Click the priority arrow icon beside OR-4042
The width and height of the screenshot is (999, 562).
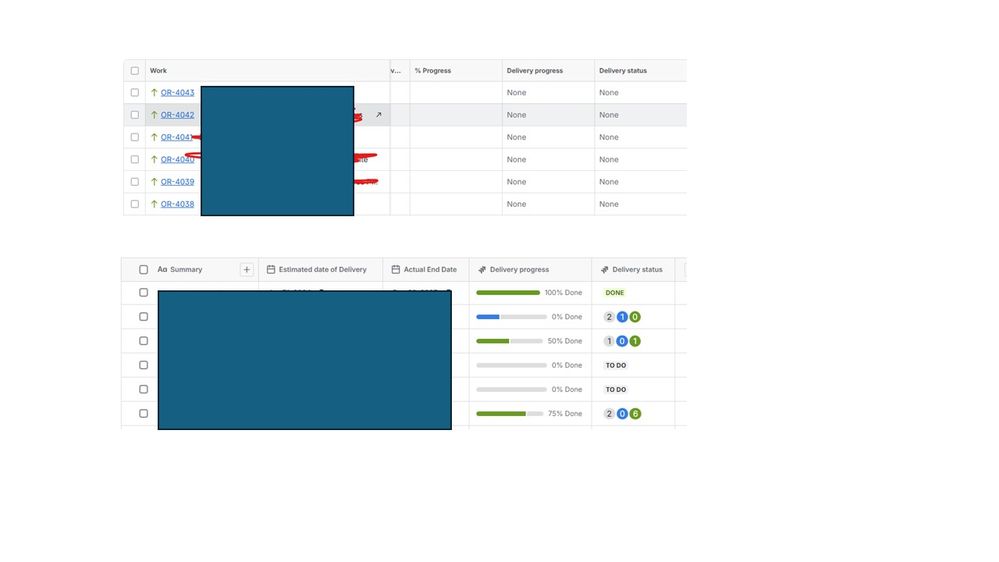tap(154, 115)
